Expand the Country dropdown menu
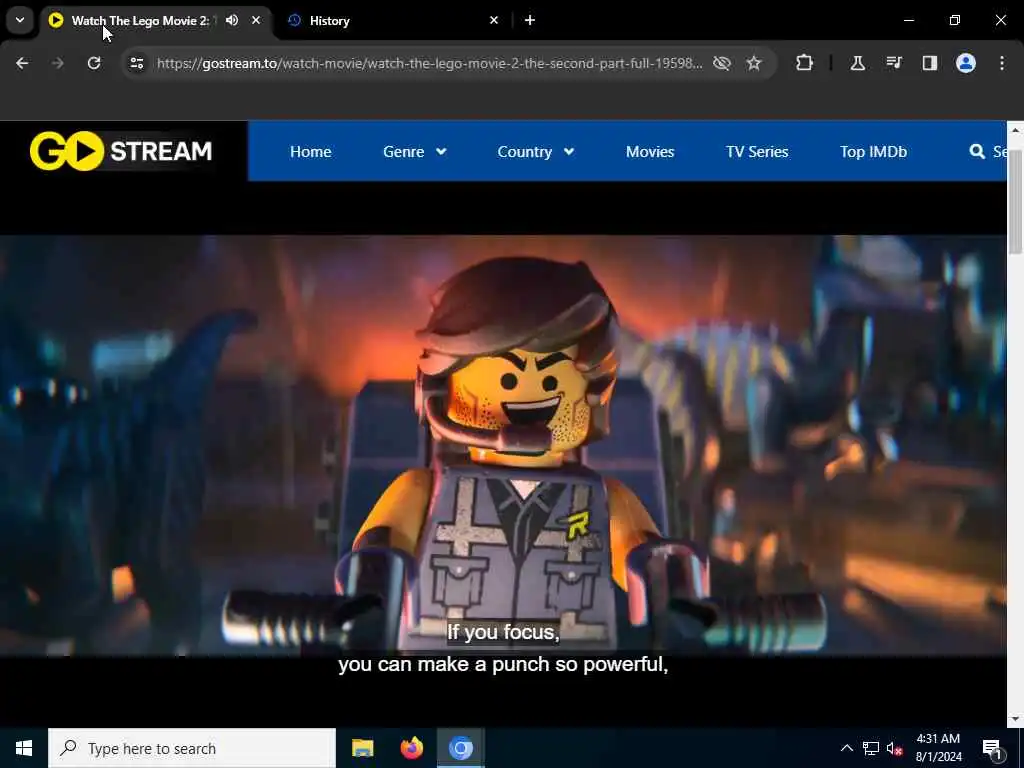 (536, 152)
